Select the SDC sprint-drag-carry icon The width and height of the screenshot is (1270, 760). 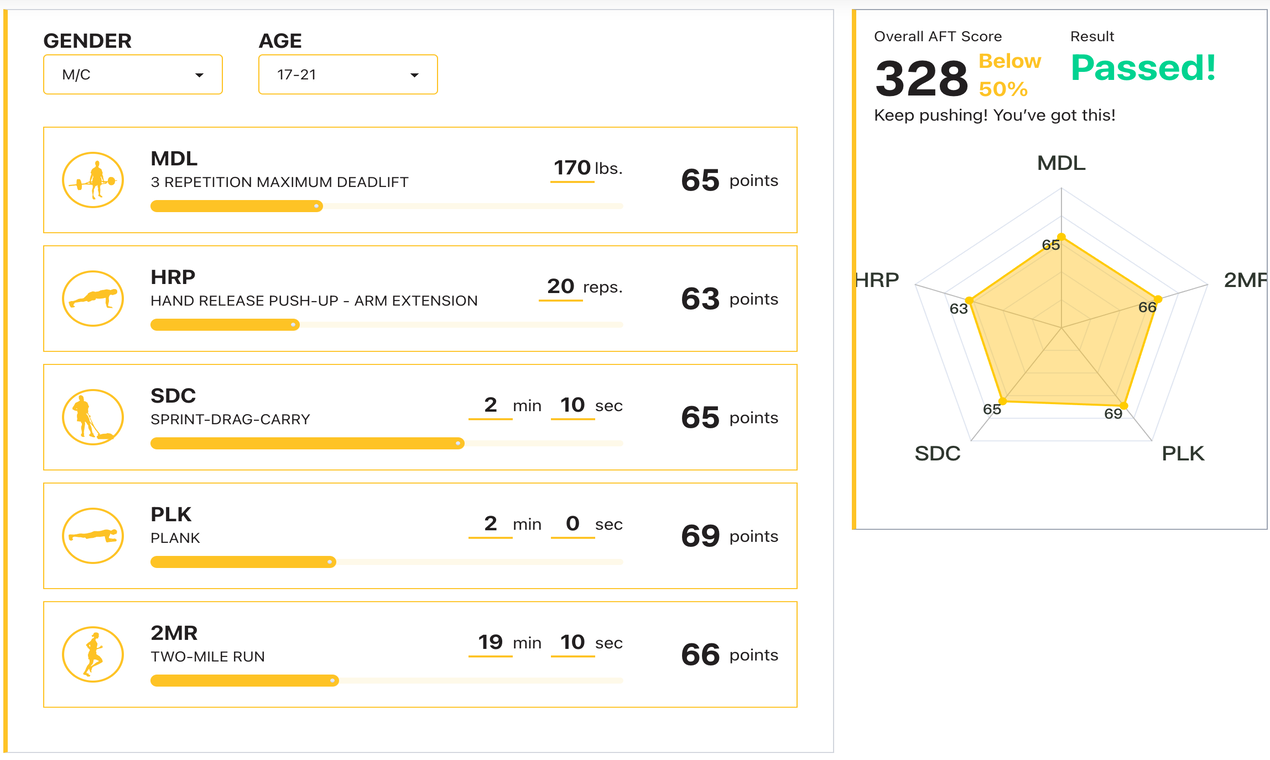tap(92, 417)
